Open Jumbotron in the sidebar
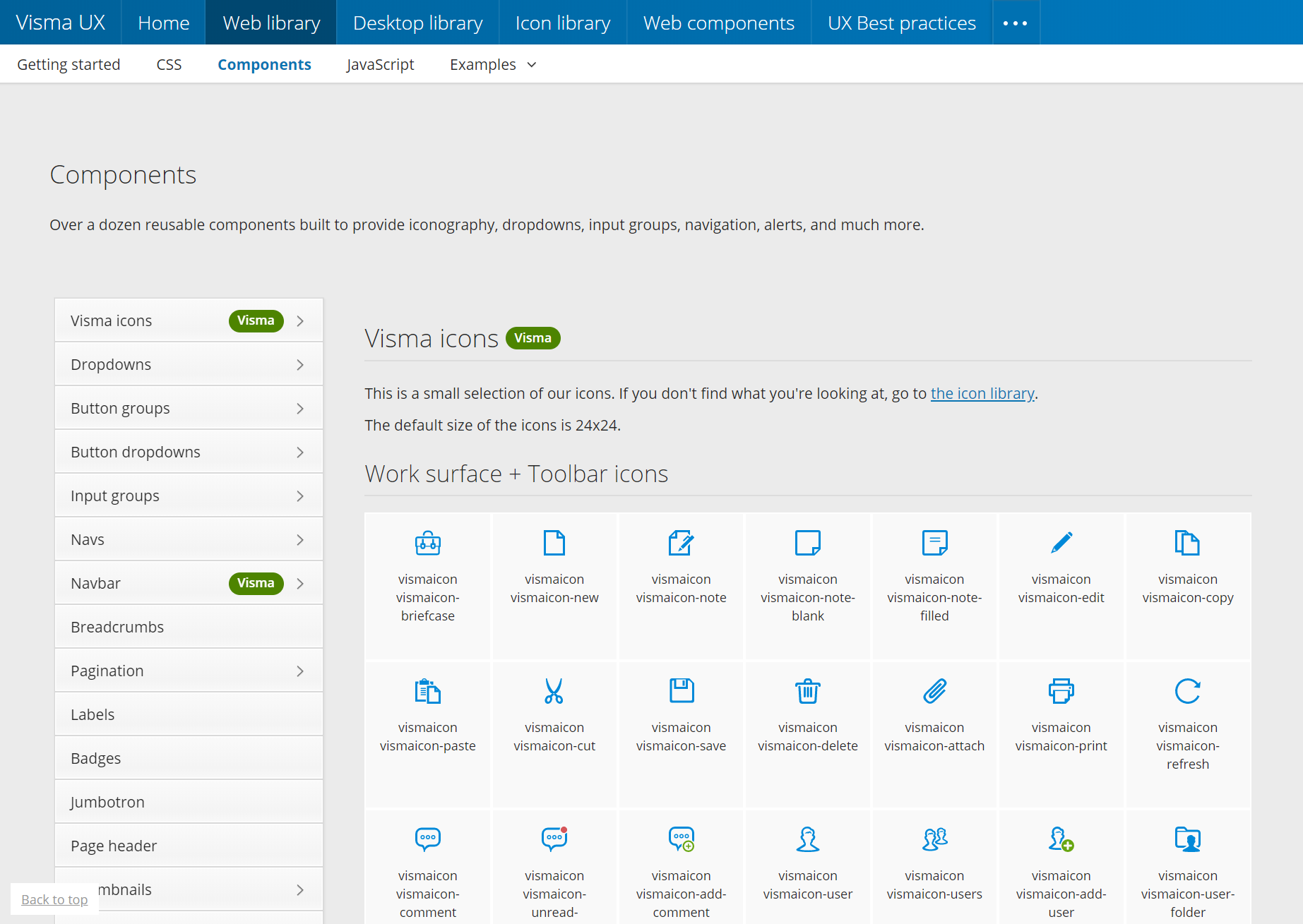 point(189,802)
